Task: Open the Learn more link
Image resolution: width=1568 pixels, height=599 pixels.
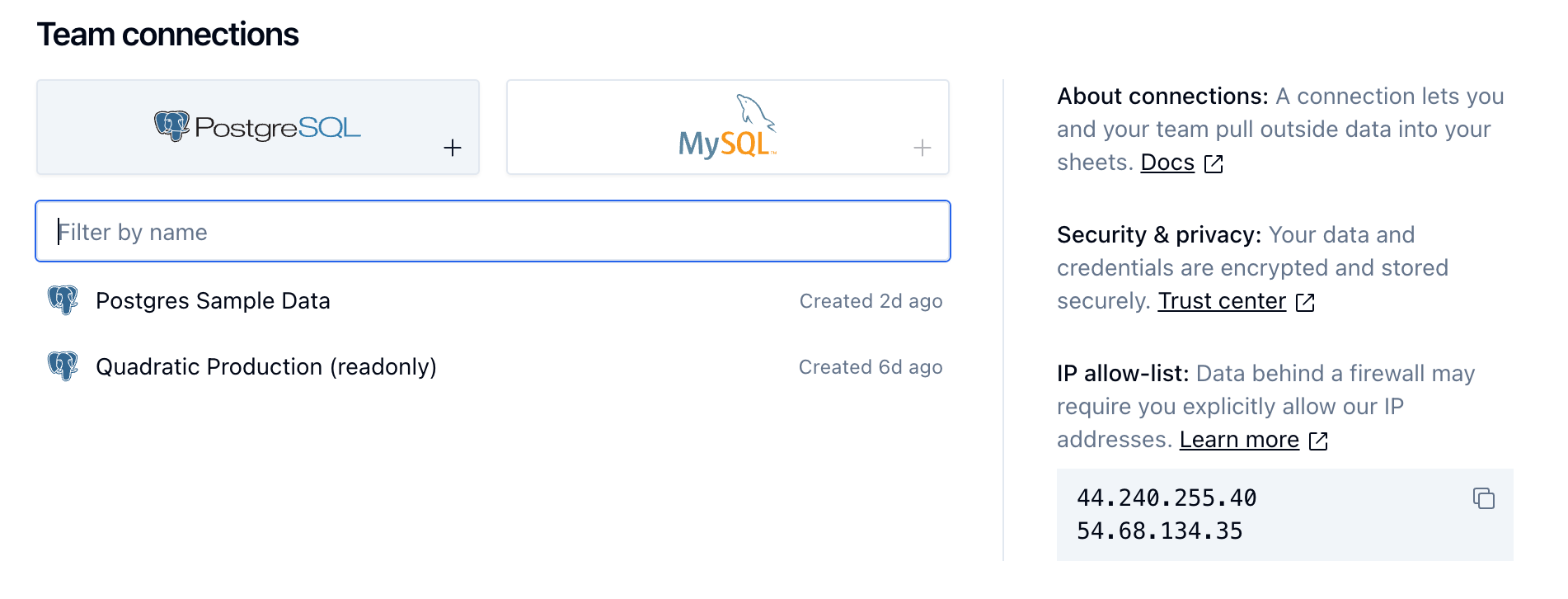Action: [x=1240, y=440]
